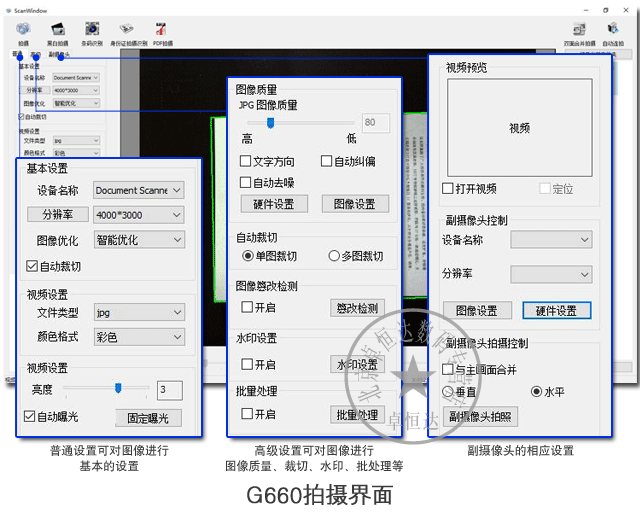The height and width of the screenshot is (513, 640).
Task: Click the 篡改检测 button
Action: 357,308
